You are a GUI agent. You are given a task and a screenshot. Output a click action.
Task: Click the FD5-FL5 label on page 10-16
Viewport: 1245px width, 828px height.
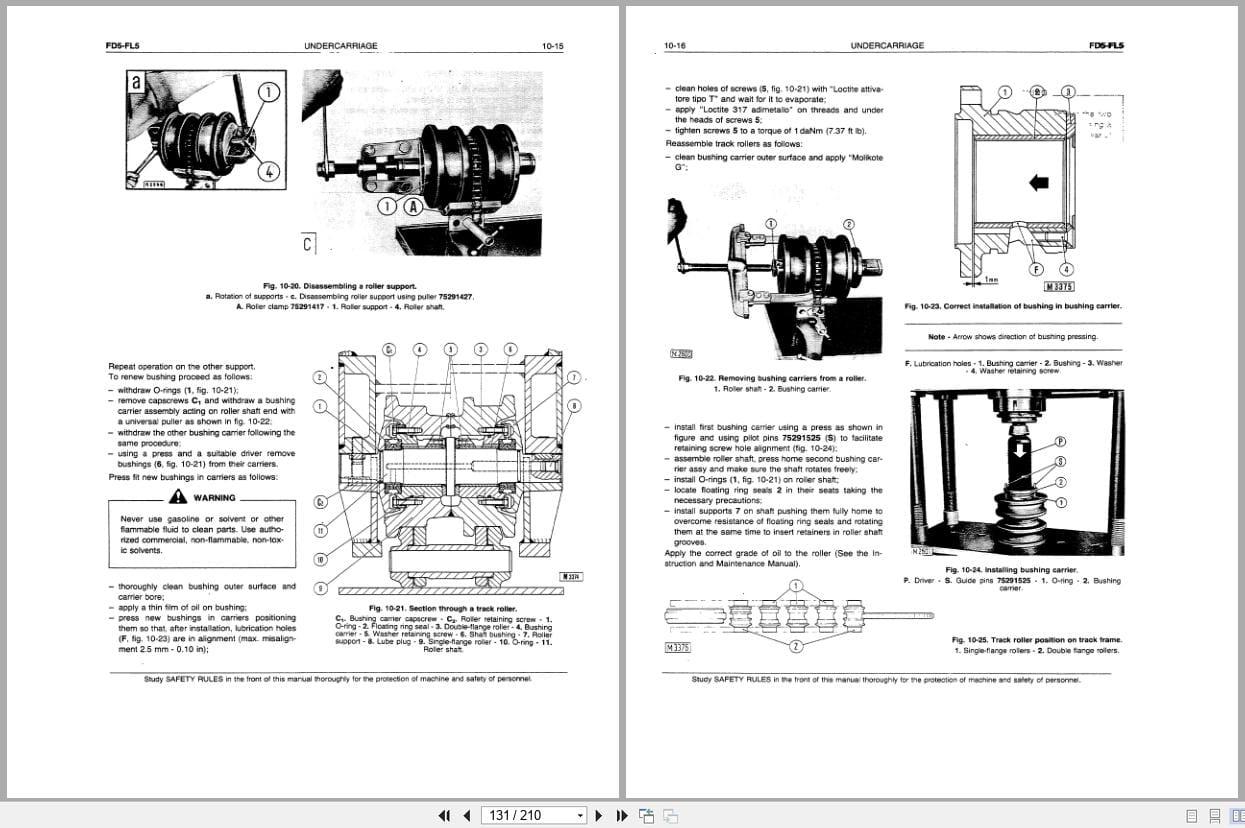(1110, 44)
